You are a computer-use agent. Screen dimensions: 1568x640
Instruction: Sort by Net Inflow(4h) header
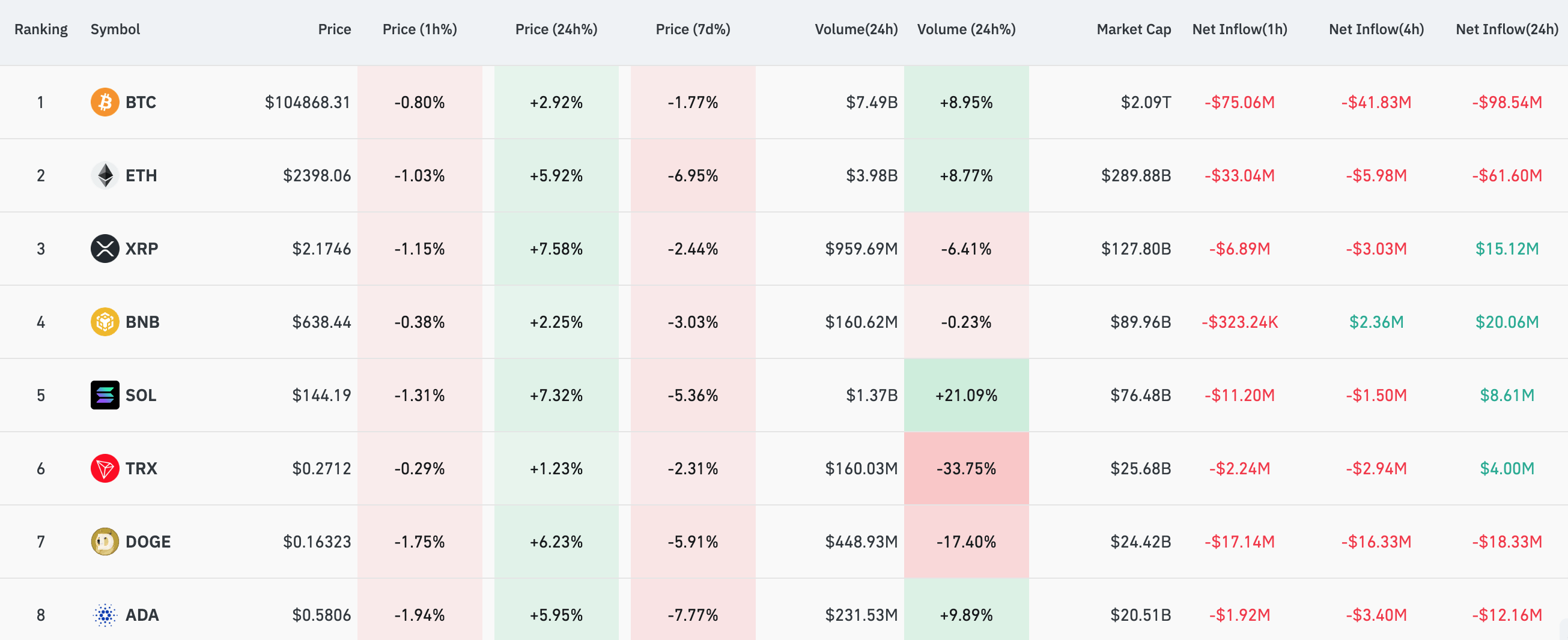coord(1376,29)
